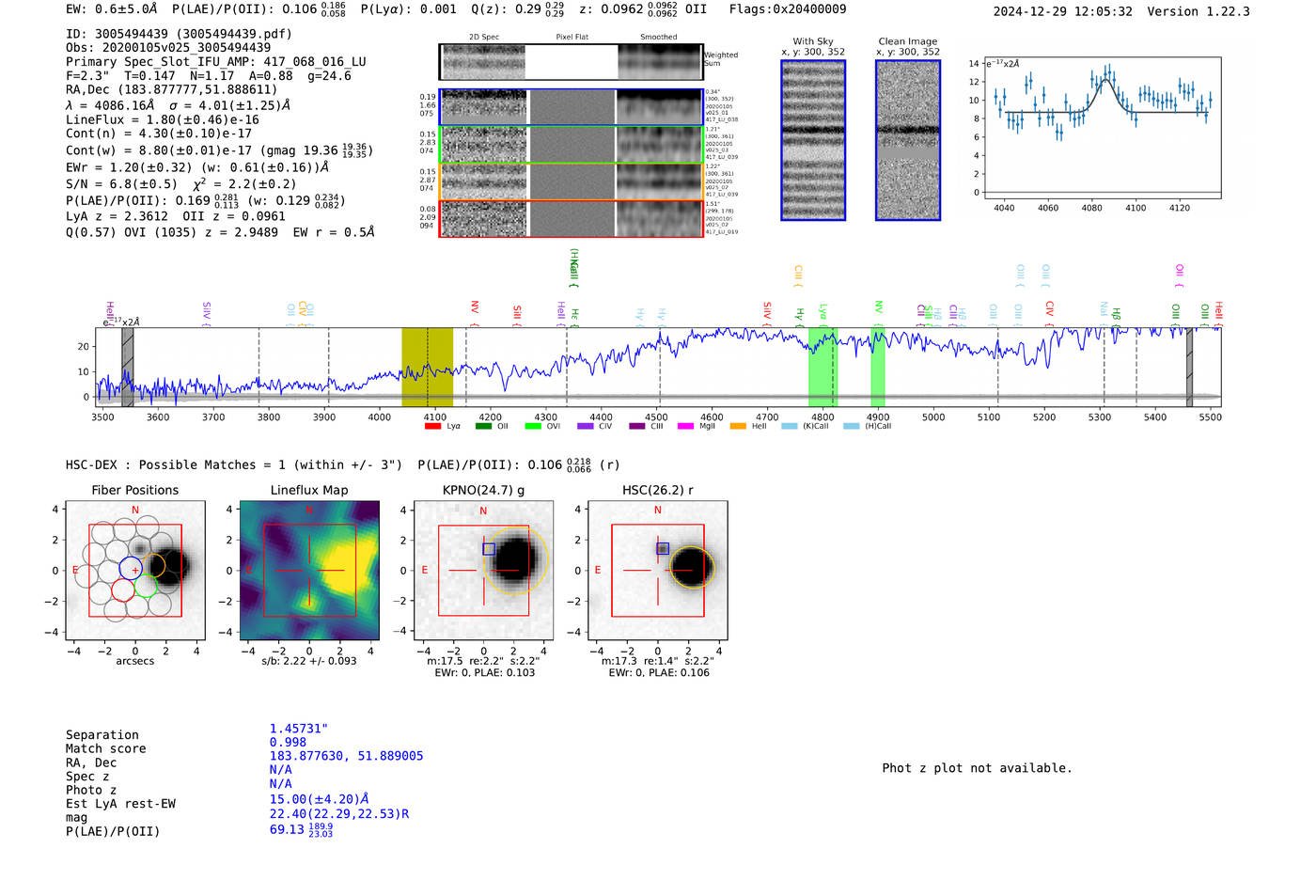
Task: Select the blue fiber circle in Fiber Positions
Action: tap(131, 568)
